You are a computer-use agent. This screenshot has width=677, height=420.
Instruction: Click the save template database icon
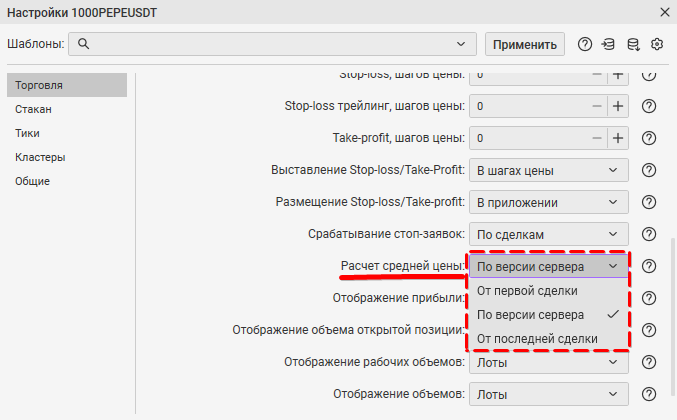[632, 44]
